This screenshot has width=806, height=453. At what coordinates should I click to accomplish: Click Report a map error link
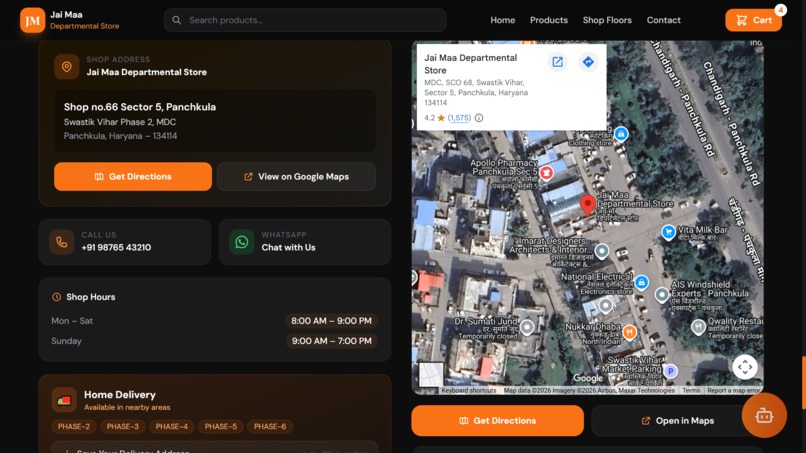point(734,390)
